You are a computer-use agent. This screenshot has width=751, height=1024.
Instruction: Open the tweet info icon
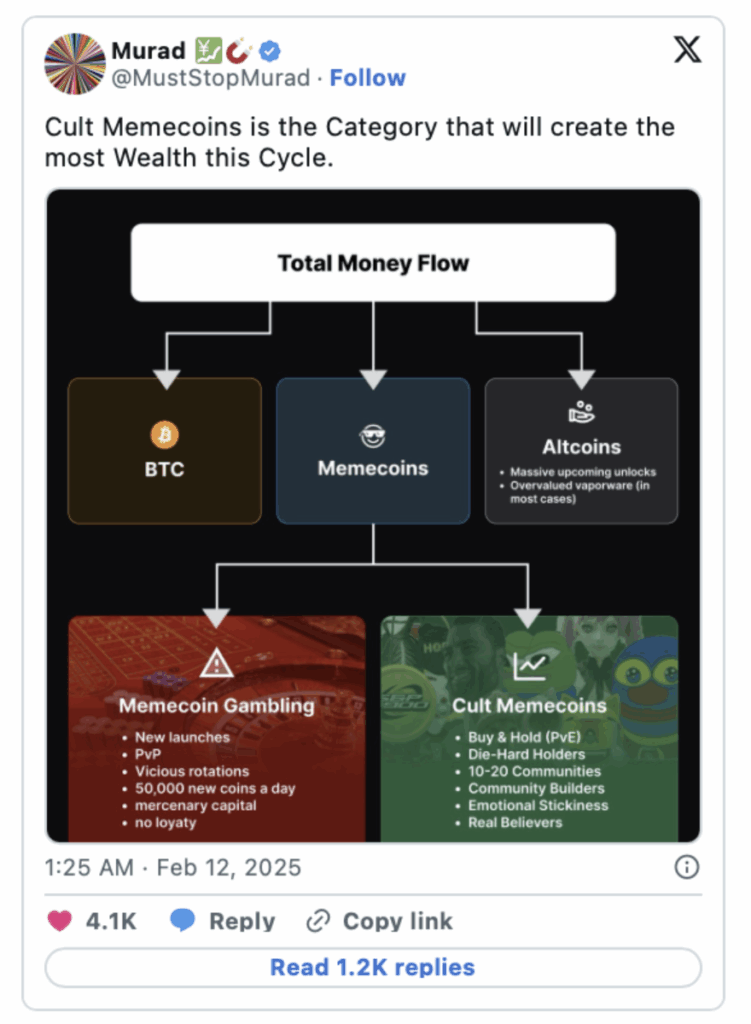point(687,867)
